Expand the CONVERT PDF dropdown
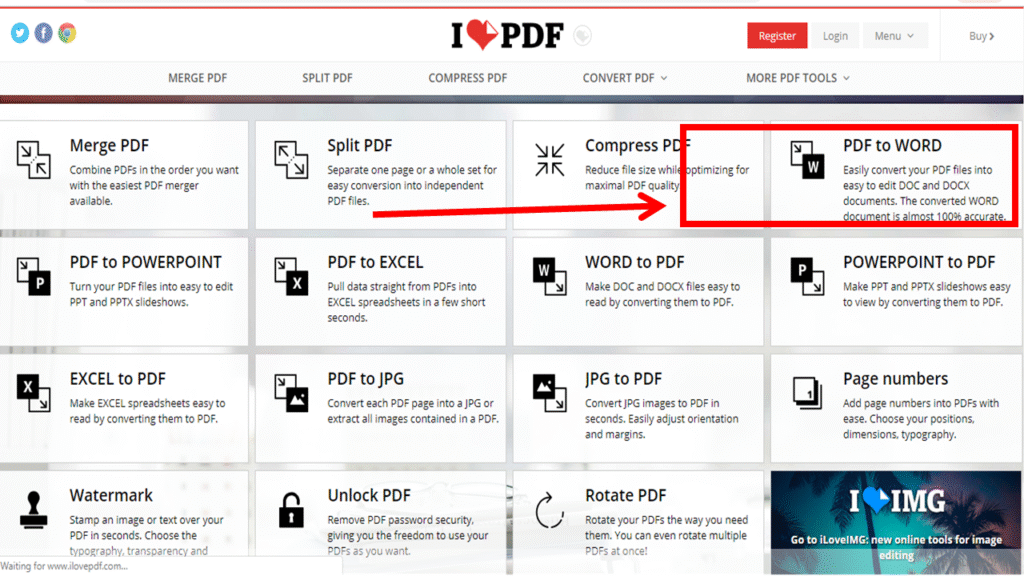The height and width of the screenshot is (576, 1024). (625, 78)
